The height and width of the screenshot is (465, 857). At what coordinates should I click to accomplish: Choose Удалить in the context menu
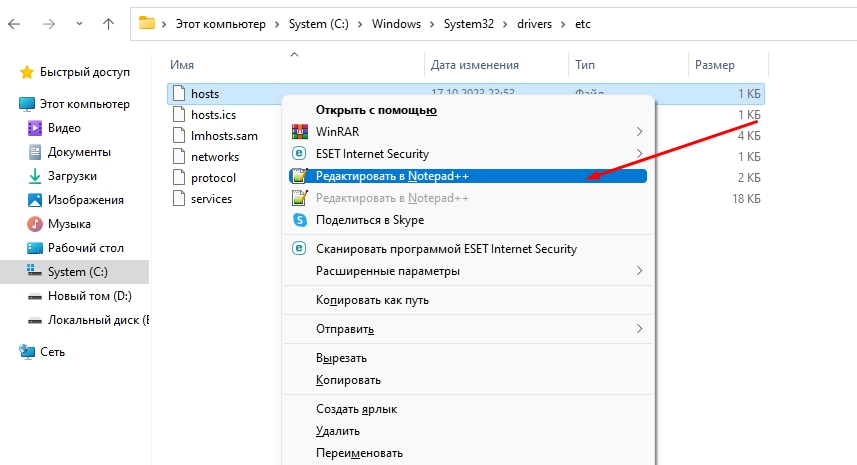339,431
